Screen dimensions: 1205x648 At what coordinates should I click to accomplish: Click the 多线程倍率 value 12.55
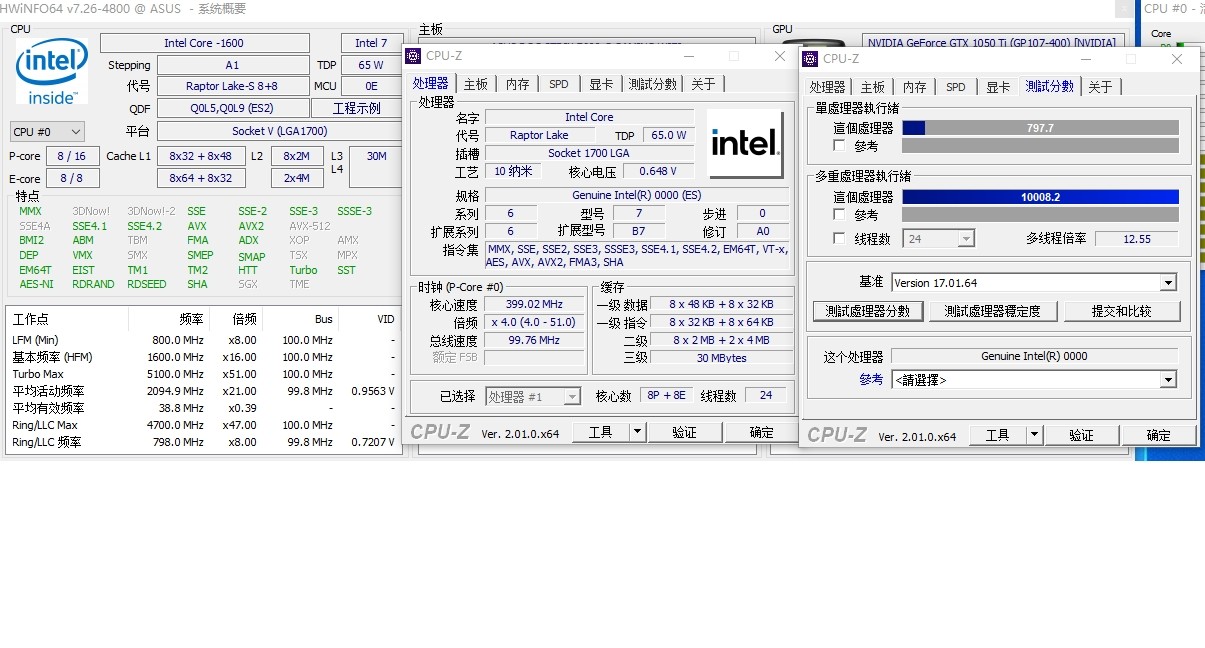click(1137, 238)
